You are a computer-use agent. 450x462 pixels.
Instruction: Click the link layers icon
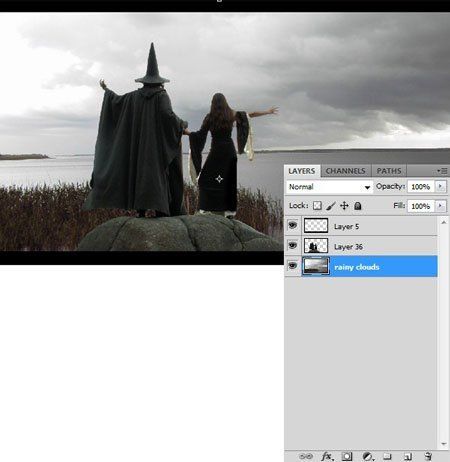(x=306, y=456)
